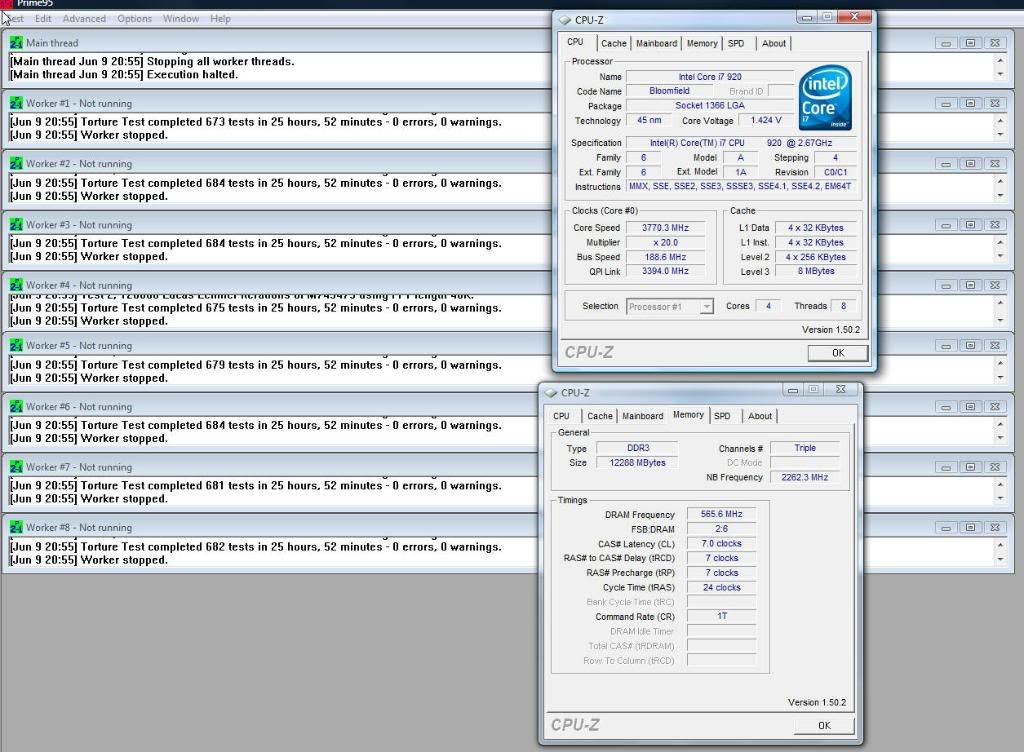
Task: Click the Worker #5 window icon
Action: click(16, 345)
